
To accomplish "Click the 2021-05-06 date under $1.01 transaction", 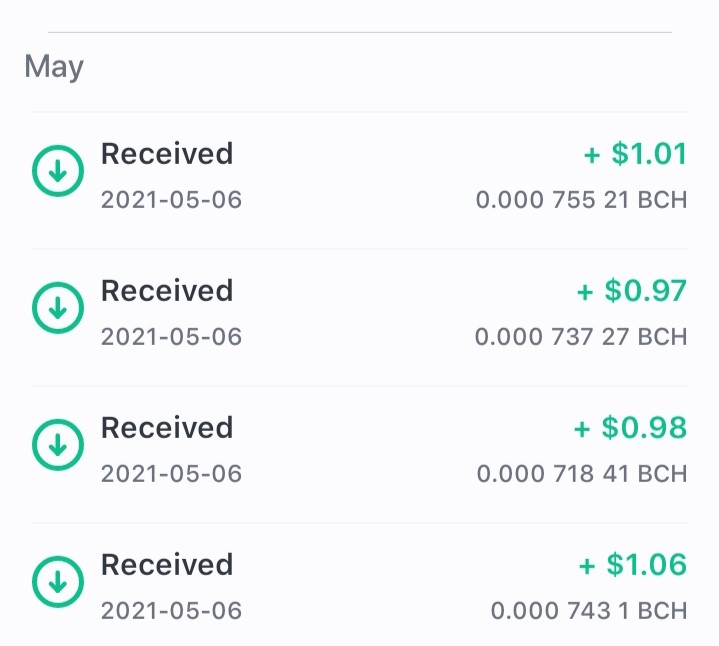I will (x=171, y=200).
